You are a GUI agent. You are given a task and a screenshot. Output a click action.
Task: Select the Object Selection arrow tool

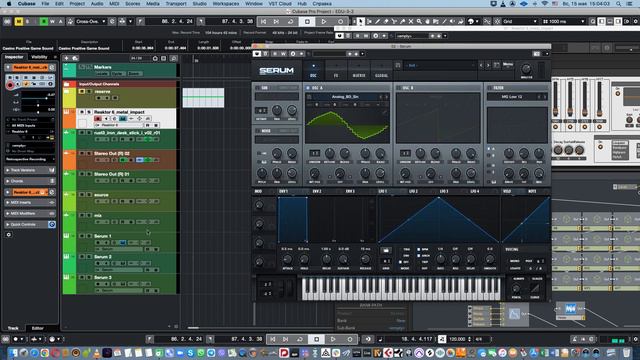tap(361, 21)
